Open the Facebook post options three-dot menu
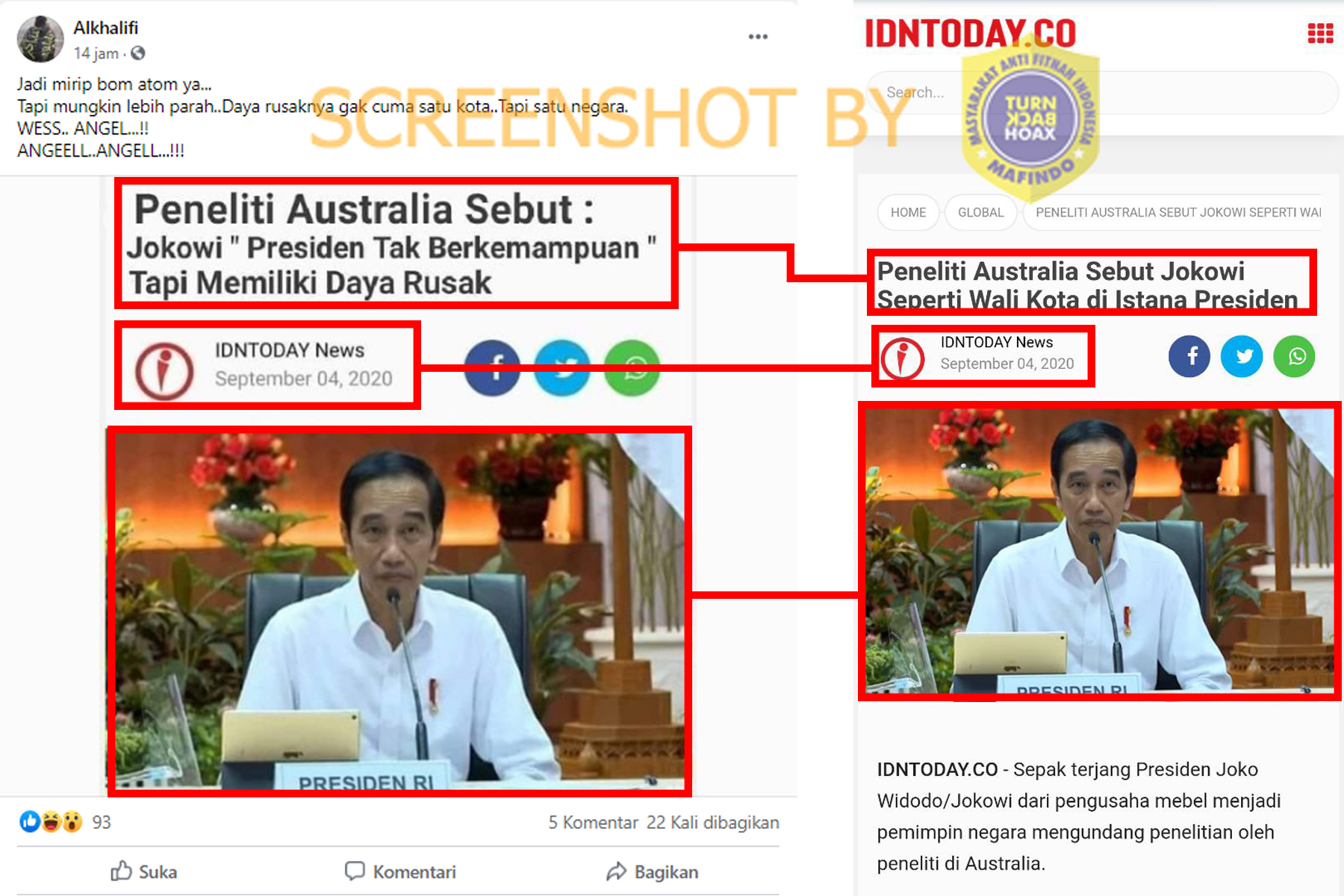This screenshot has height=896, width=1344. click(758, 37)
